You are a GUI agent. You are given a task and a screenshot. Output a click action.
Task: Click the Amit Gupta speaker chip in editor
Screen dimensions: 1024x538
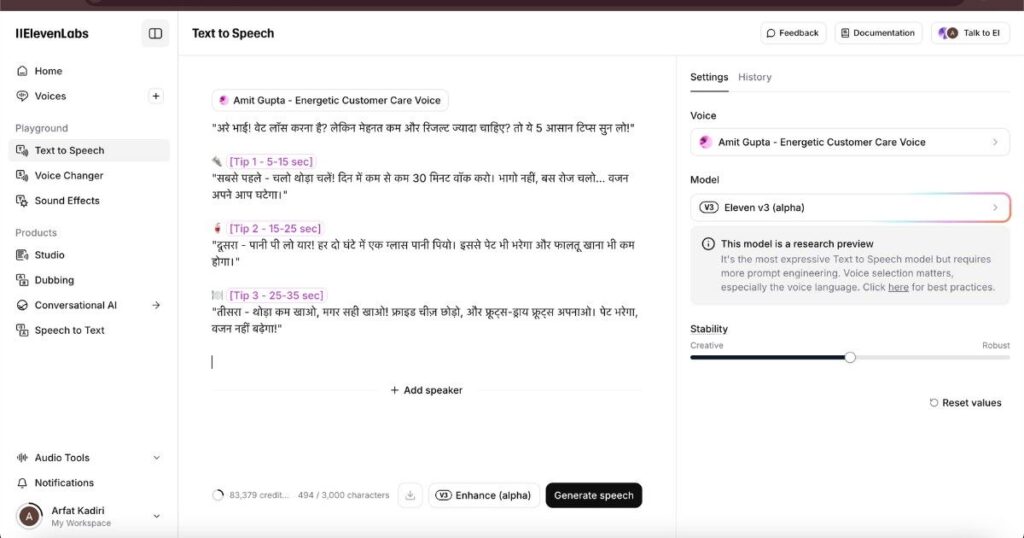(x=330, y=100)
